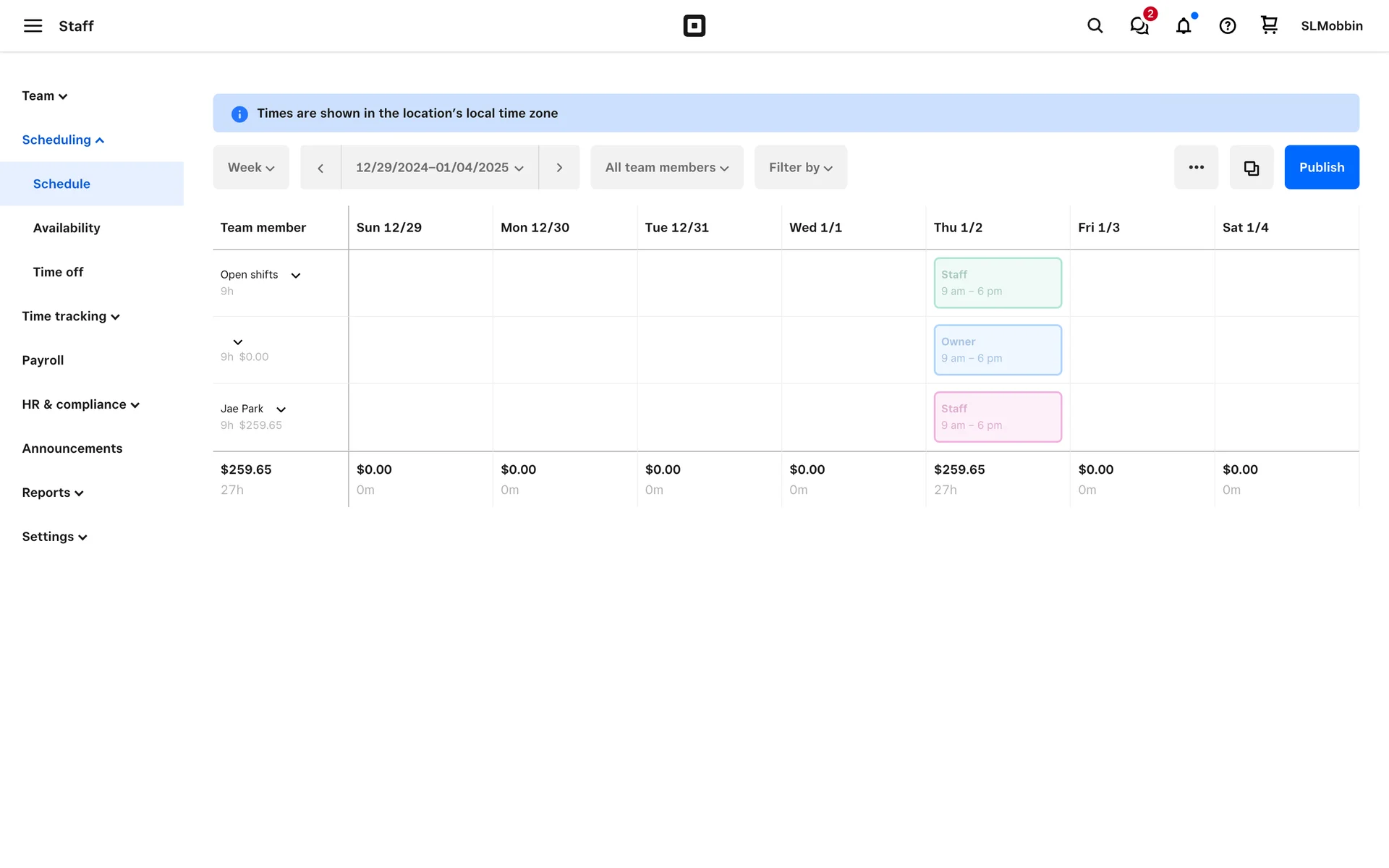Viewport: 1389px width, 868px height.
Task: Open the messages chat icon
Action: (1139, 26)
